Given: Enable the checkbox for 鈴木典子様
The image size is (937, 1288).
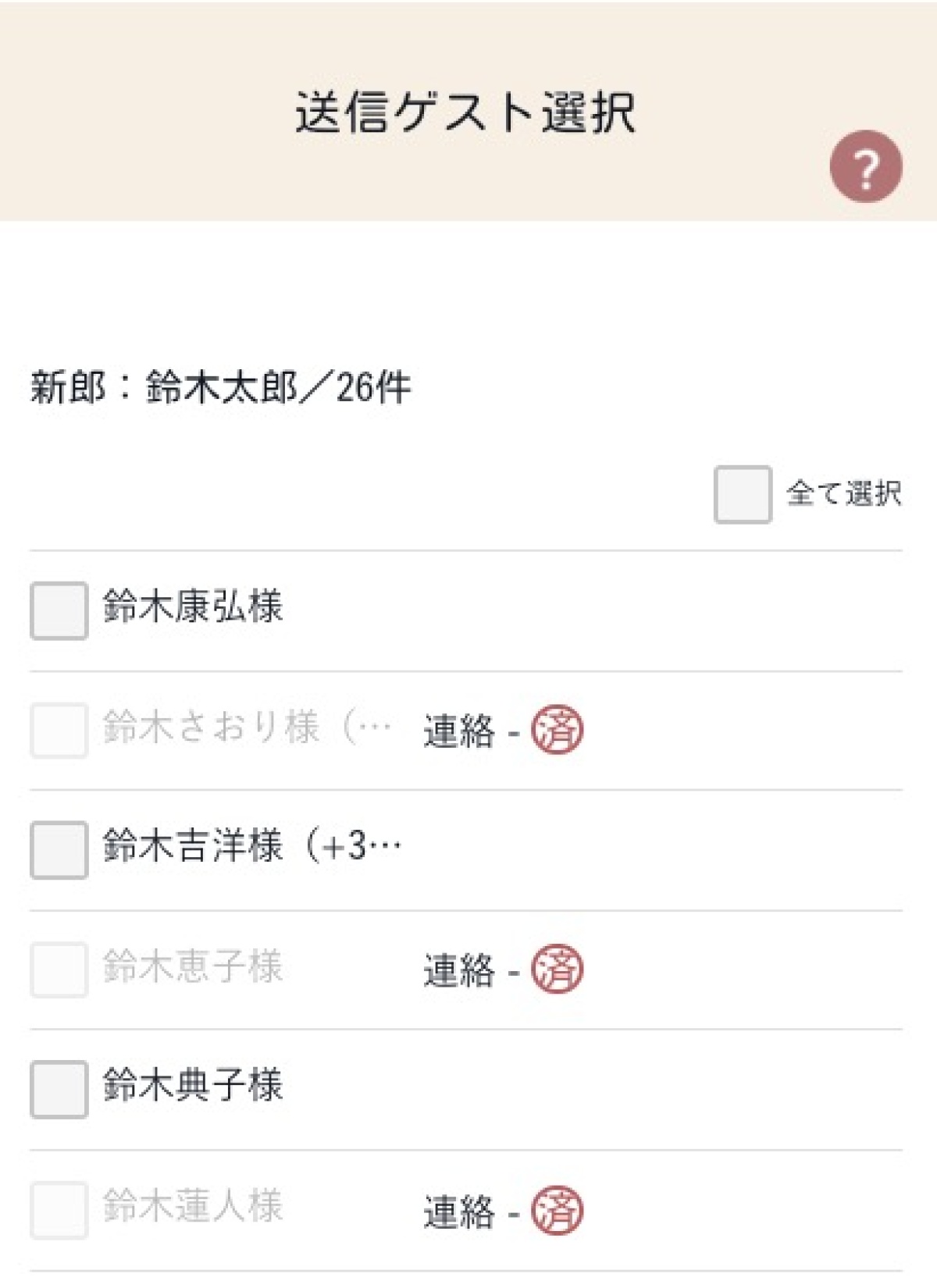Looking at the screenshot, I should coord(59,1089).
